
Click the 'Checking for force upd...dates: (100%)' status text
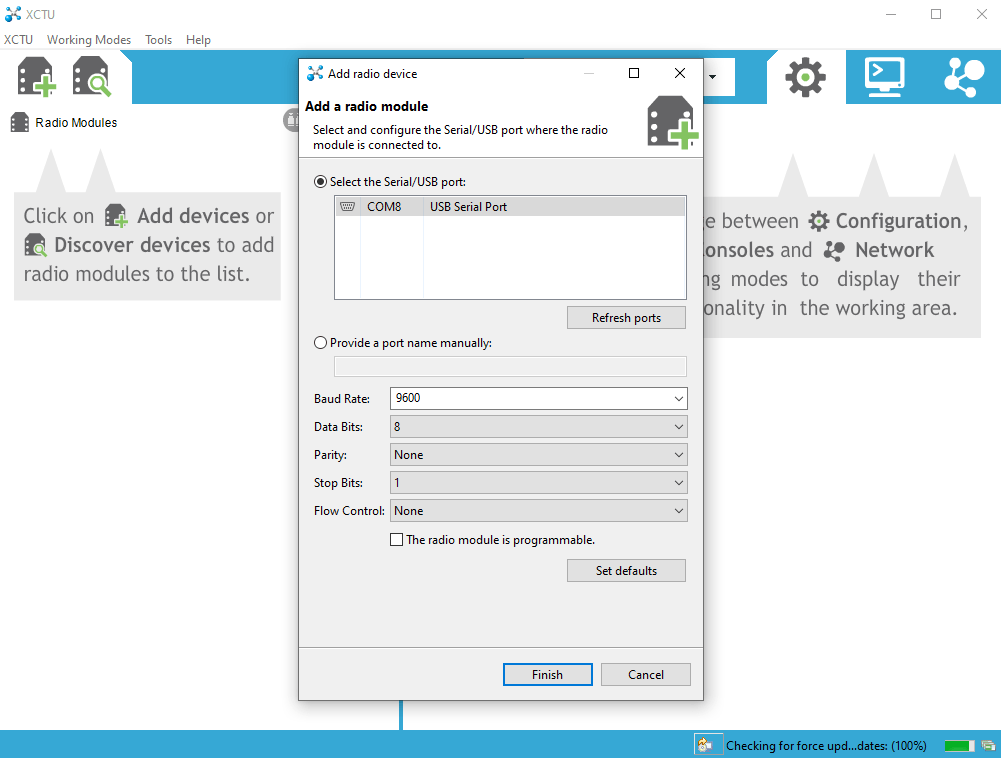(826, 746)
